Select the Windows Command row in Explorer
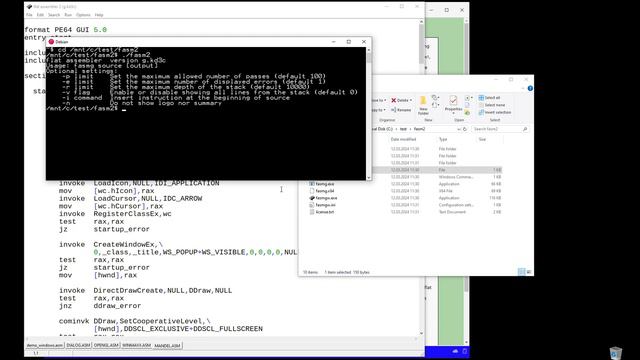640x360 pixels. pos(437,177)
